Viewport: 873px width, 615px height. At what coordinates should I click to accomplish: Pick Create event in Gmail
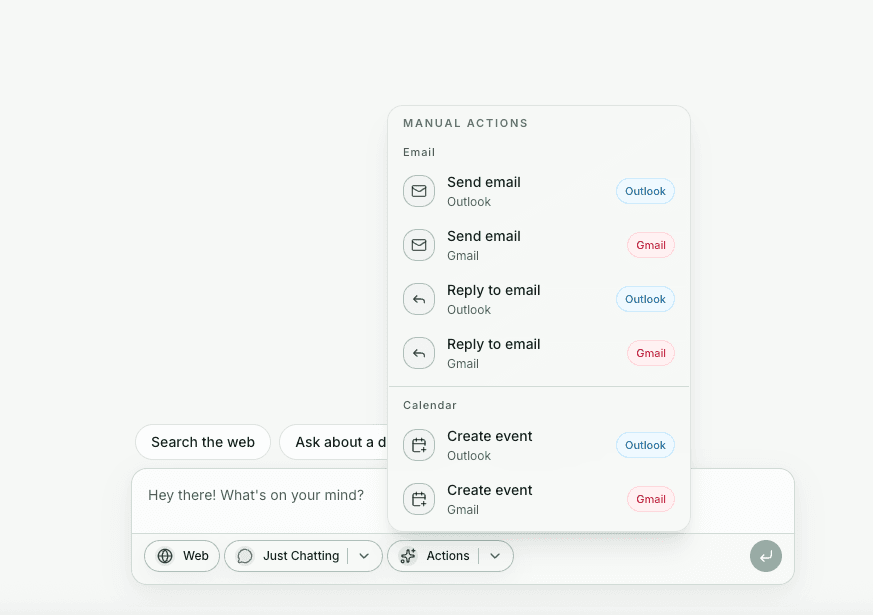tap(538, 499)
